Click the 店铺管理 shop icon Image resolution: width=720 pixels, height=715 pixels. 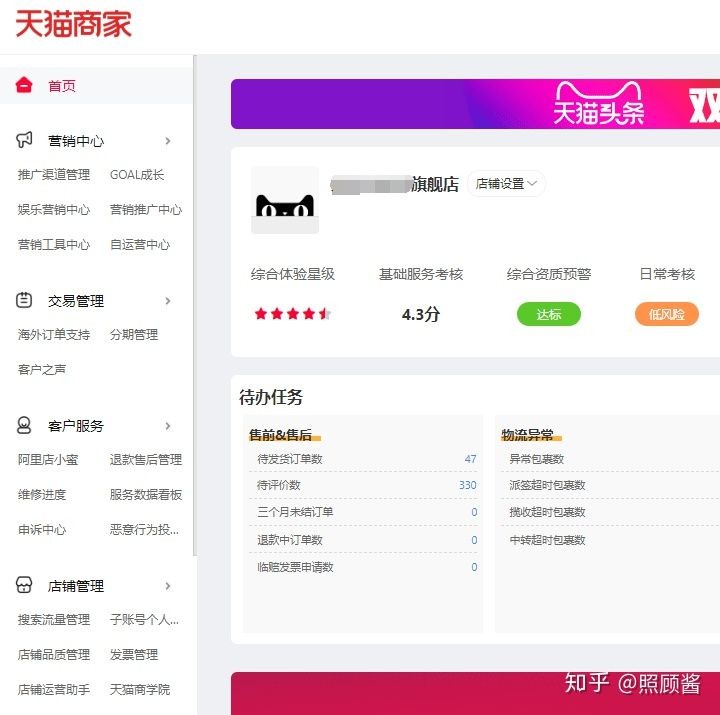click(x=24, y=585)
